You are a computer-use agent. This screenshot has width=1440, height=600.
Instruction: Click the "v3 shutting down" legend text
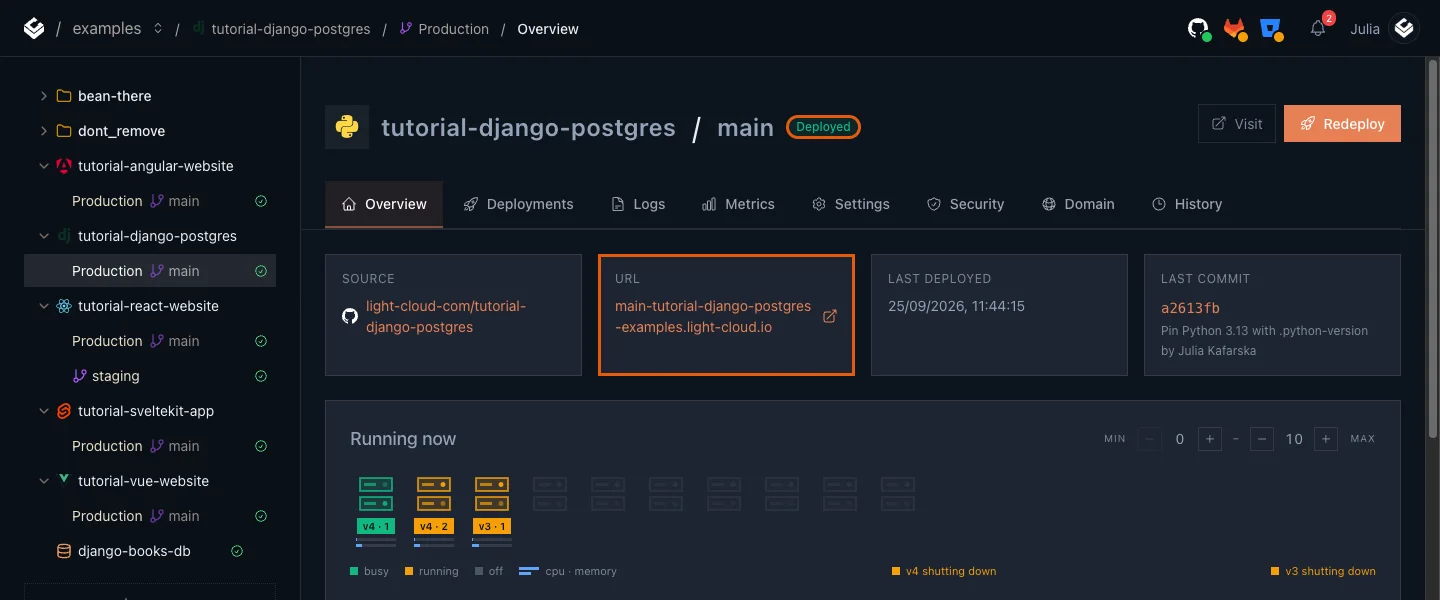1330,571
